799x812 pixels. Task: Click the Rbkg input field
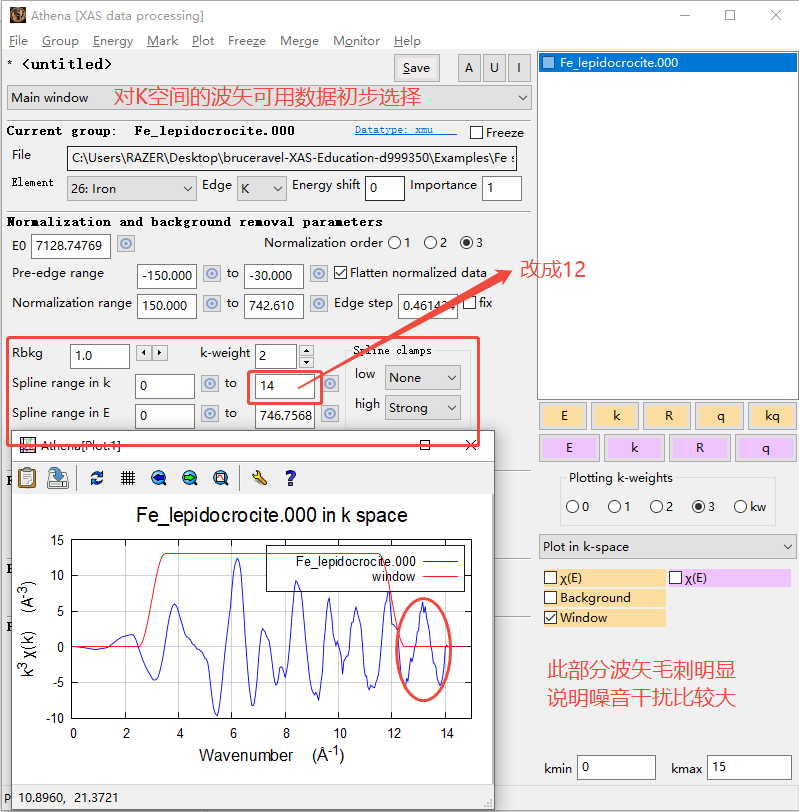100,356
